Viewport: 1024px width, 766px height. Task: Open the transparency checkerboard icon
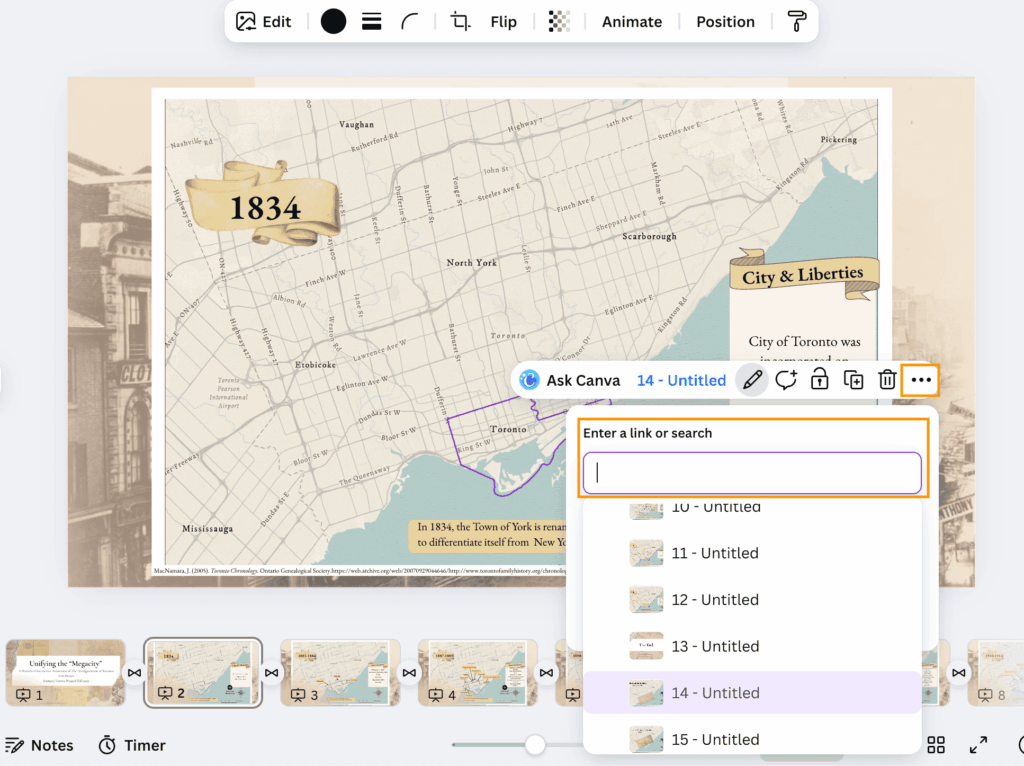pyautogui.click(x=560, y=22)
